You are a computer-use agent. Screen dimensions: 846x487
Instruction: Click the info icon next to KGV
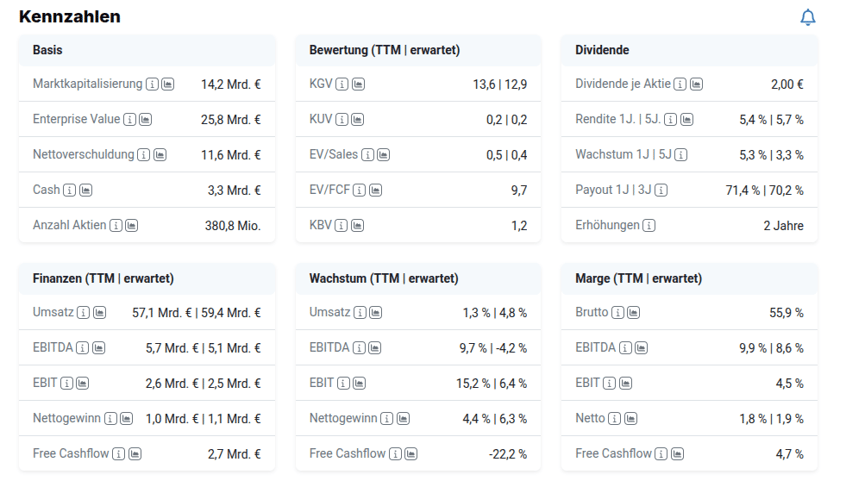(x=342, y=85)
